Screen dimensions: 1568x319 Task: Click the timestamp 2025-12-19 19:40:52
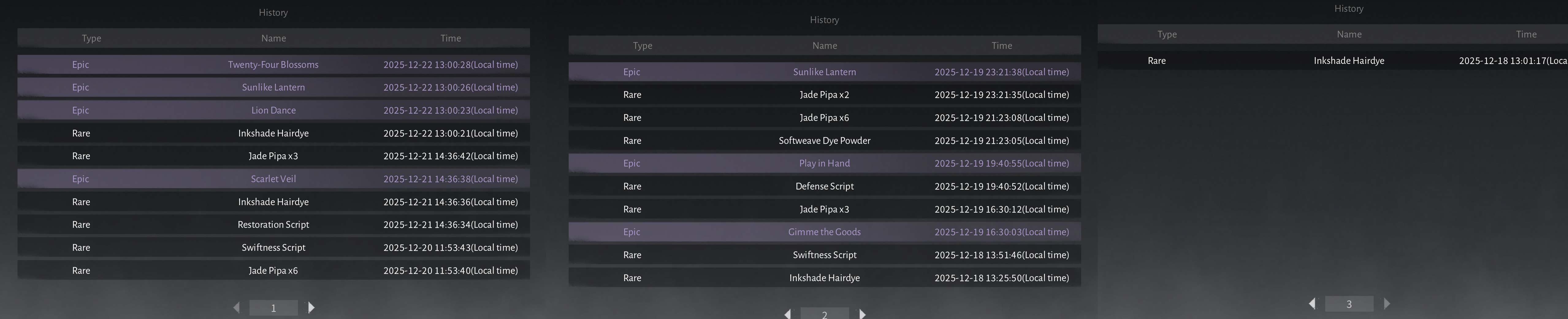[1002, 186]
